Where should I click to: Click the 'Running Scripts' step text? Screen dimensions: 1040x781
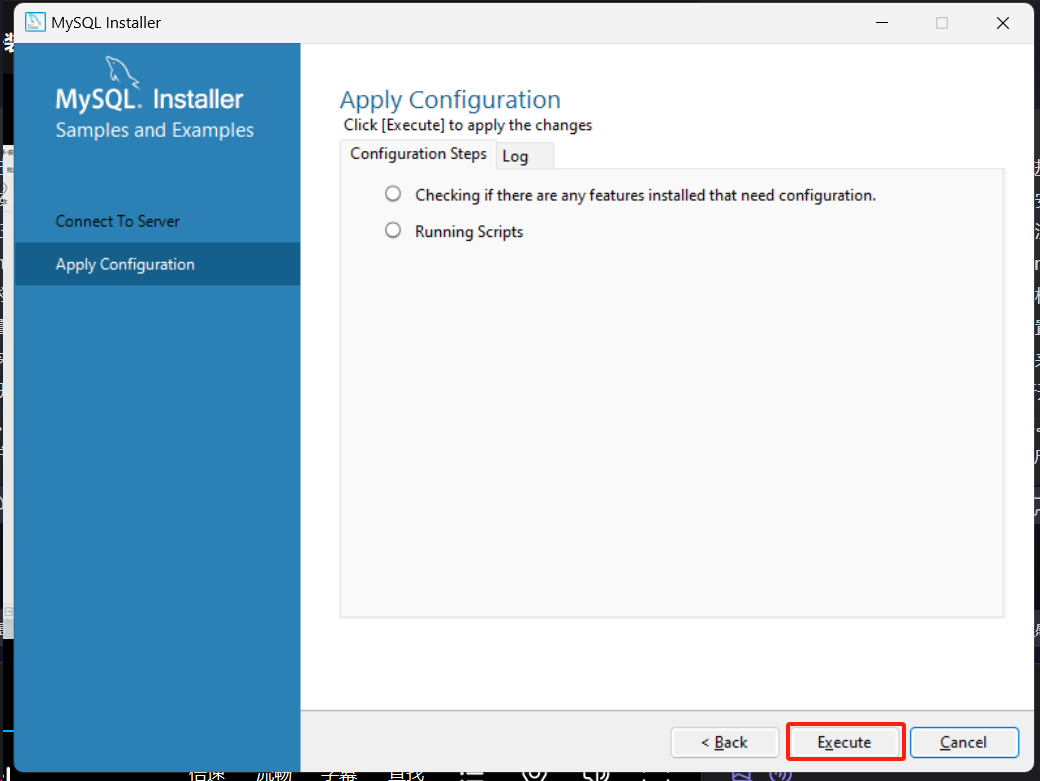469,231
